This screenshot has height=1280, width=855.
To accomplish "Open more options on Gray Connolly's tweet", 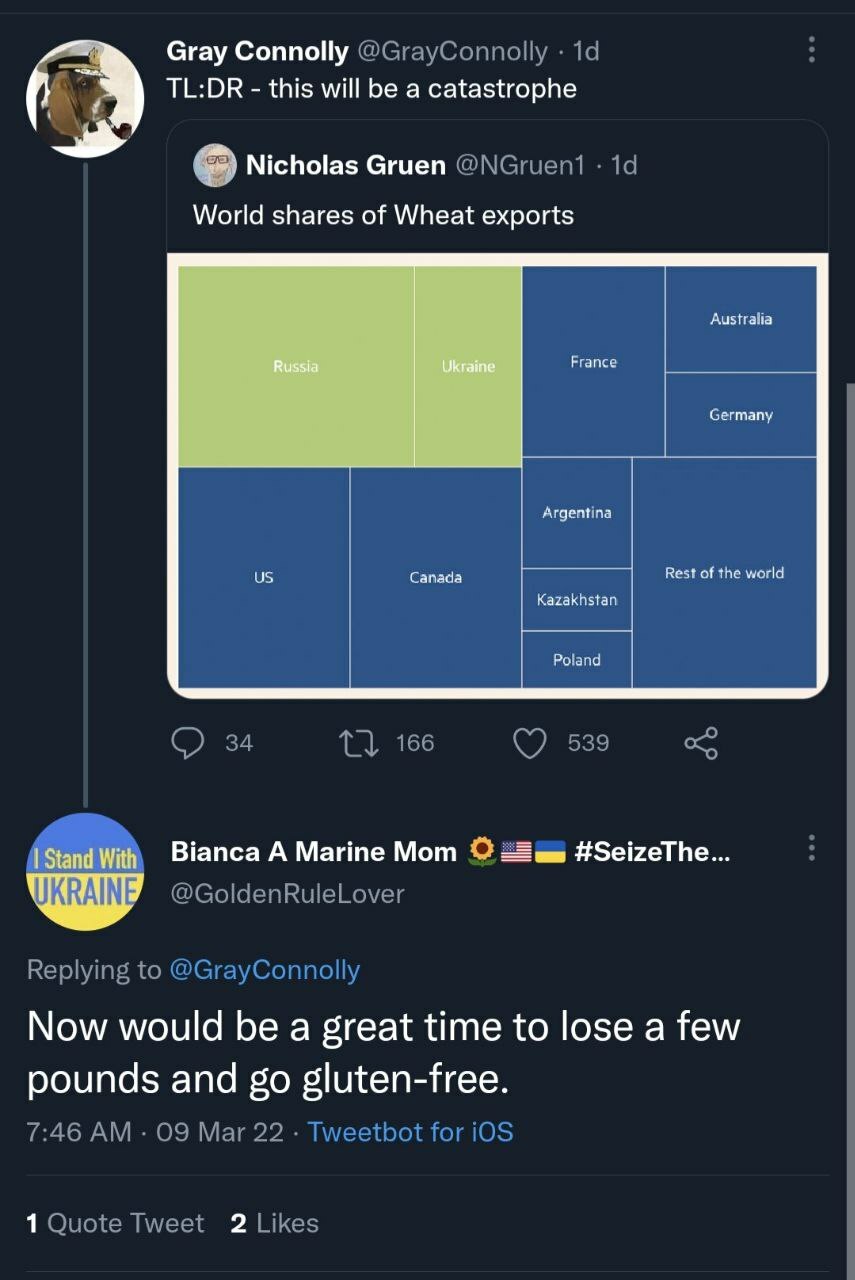I will [x=811, y=50].
